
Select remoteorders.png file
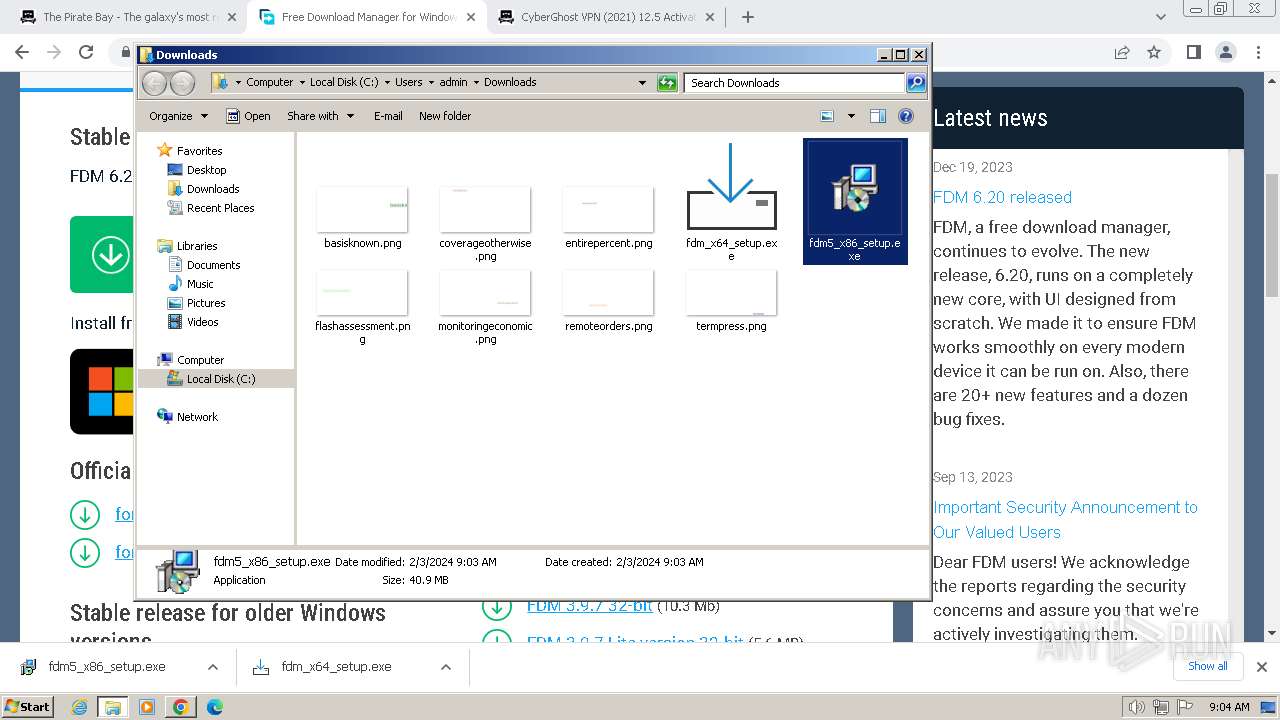608,300
